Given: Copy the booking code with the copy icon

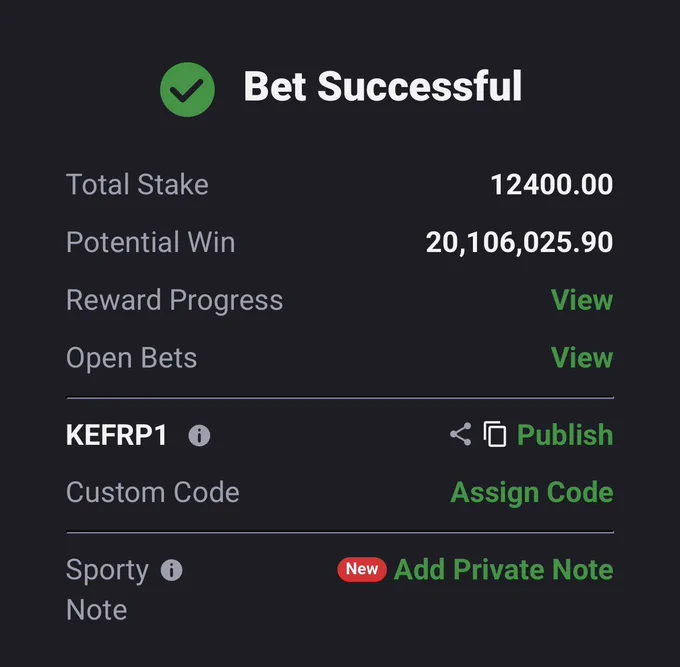Looking at the screenshot, I should coord(495,434).
